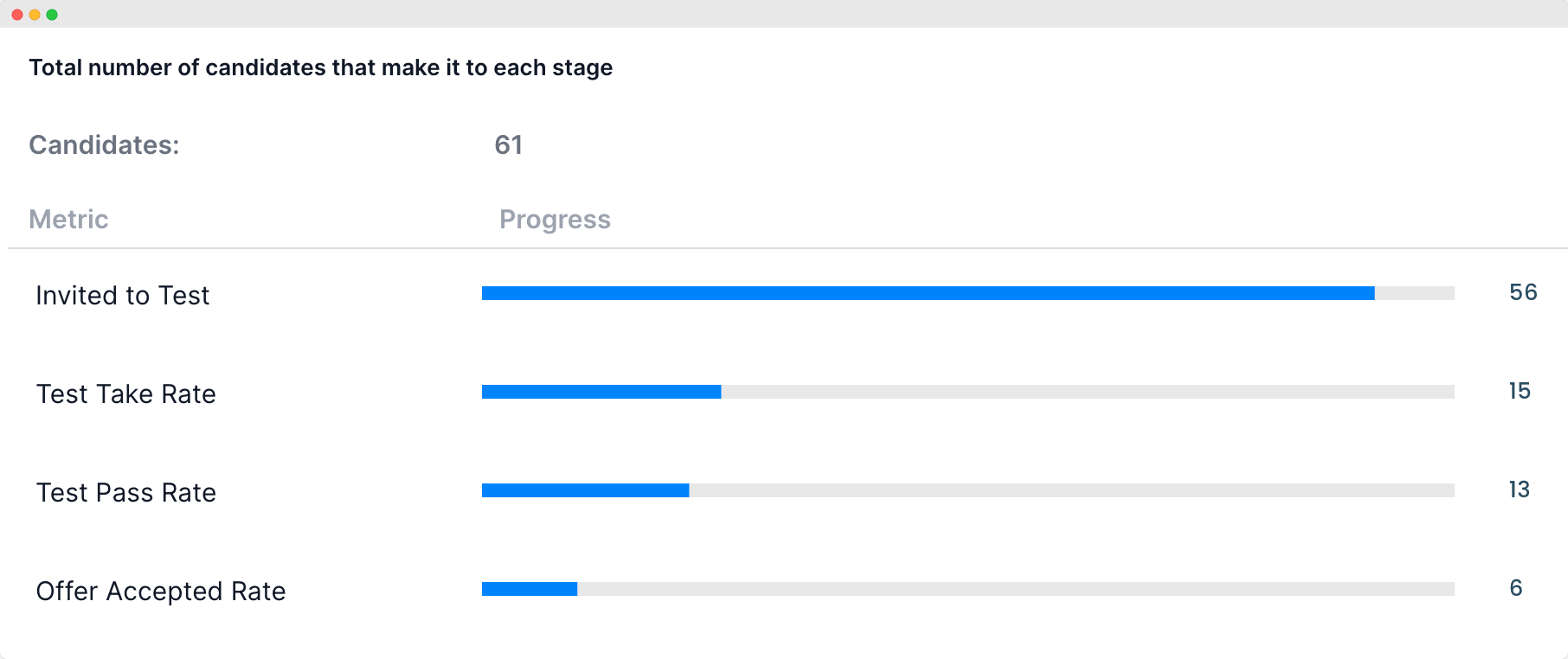Click the value 56 for Invited to Test
Screen dimensions: 1568x659
pyautogui.click(x=1523, y=292)
